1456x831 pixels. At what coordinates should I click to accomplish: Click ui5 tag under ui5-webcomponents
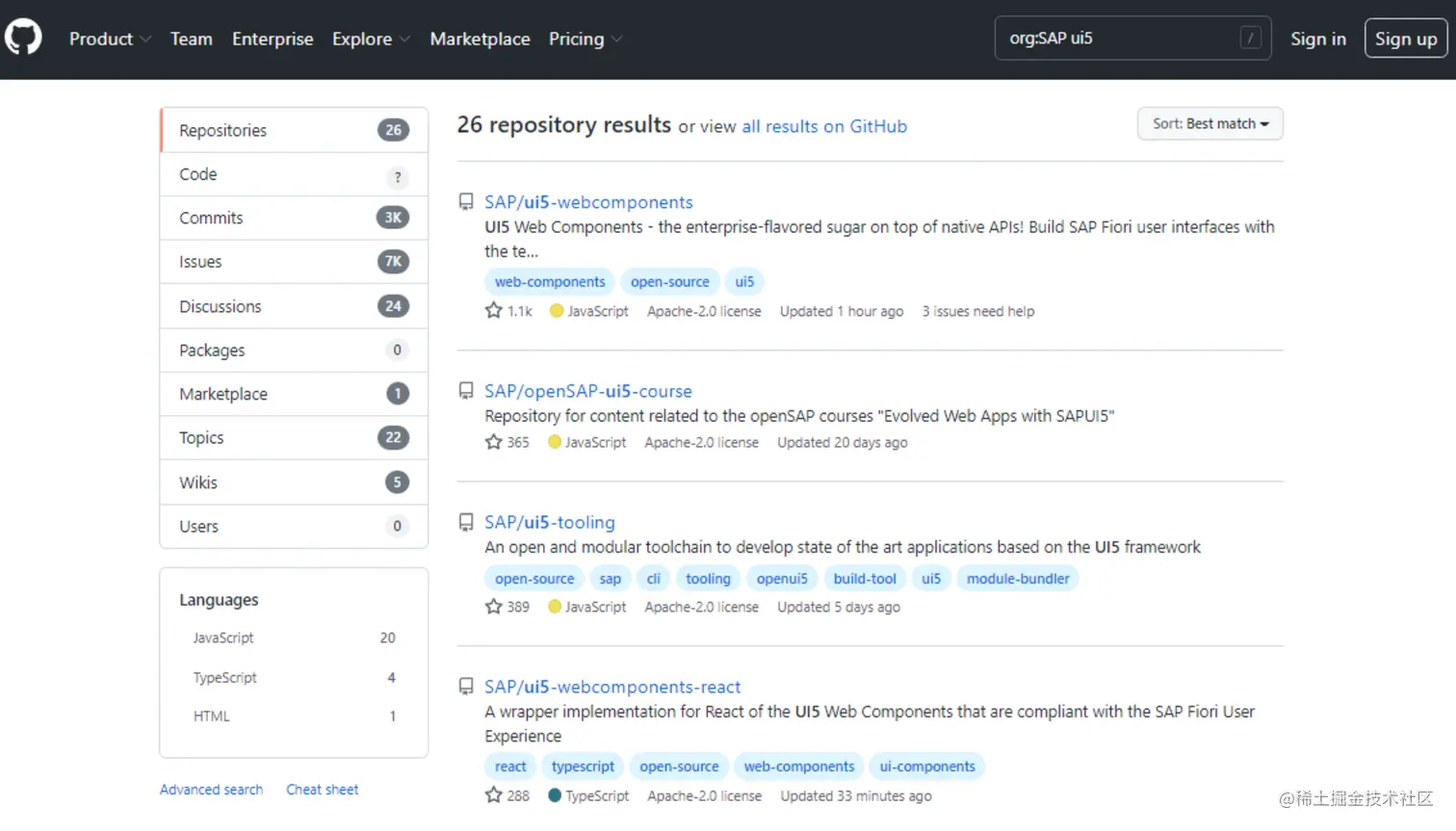point(744,281)
